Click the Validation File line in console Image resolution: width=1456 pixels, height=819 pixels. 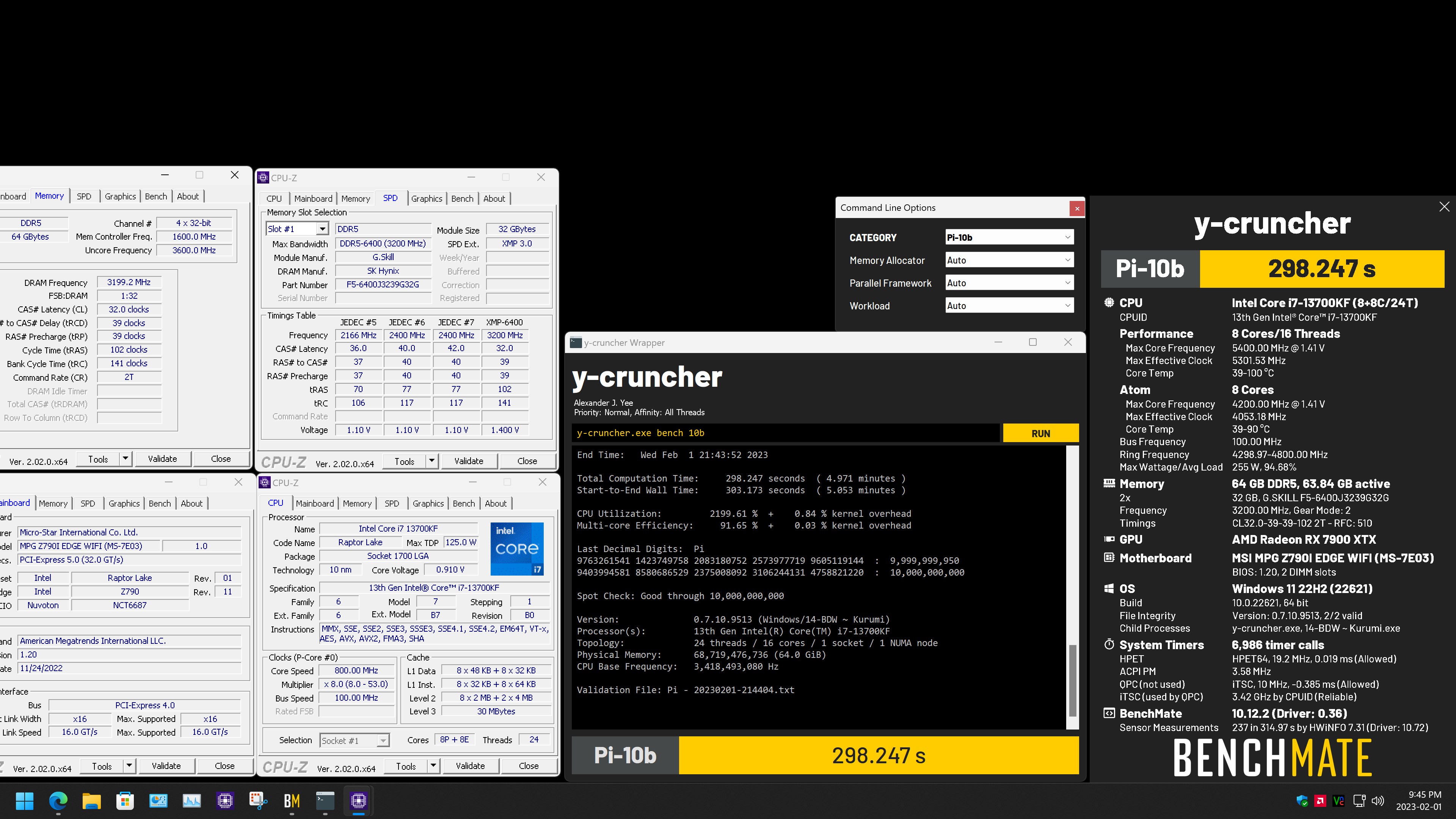pyautogui.click(x=685, y=690)
